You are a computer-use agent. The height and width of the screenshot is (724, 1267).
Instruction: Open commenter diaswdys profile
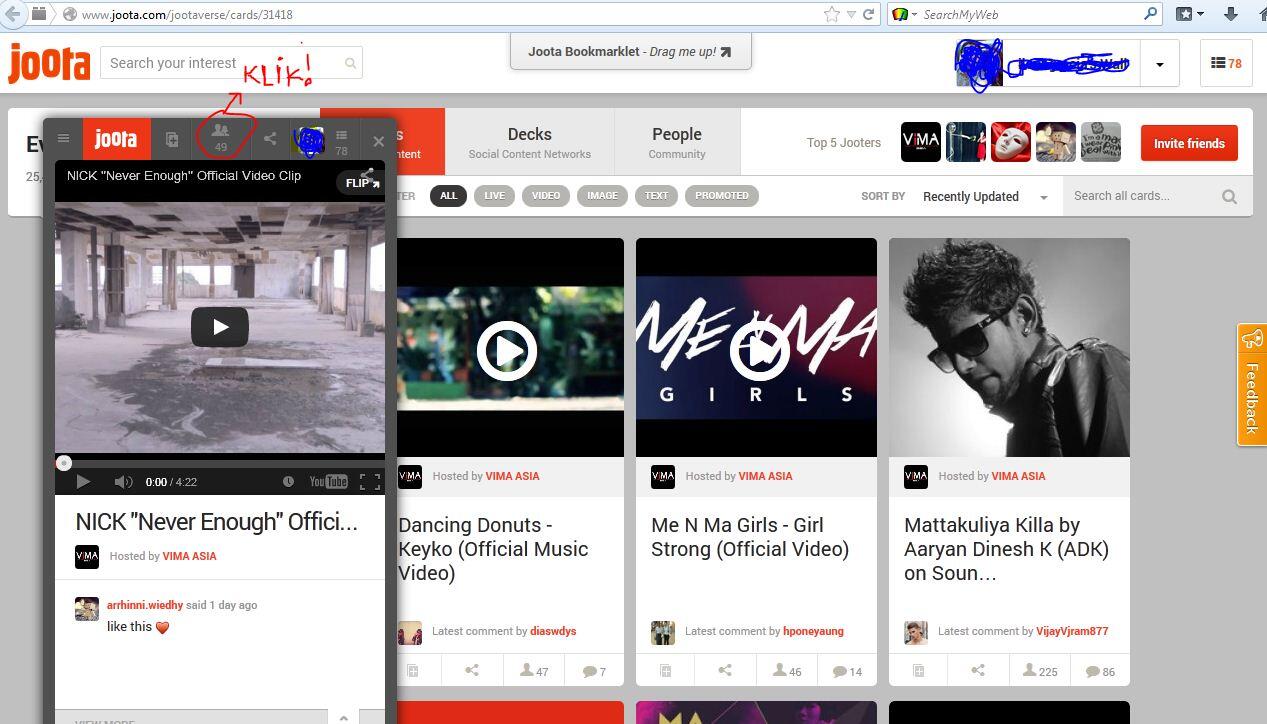coord(553,631)
